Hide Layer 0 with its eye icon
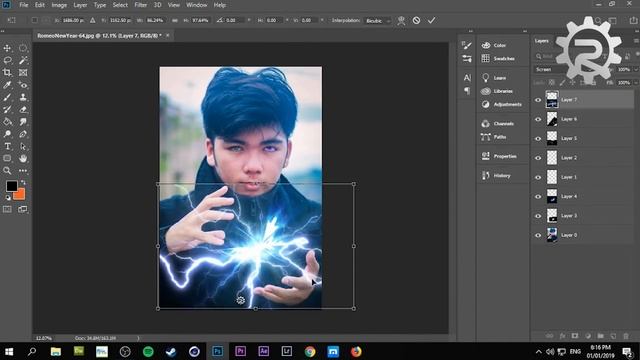Screen dimensions: 640x360 538,235
